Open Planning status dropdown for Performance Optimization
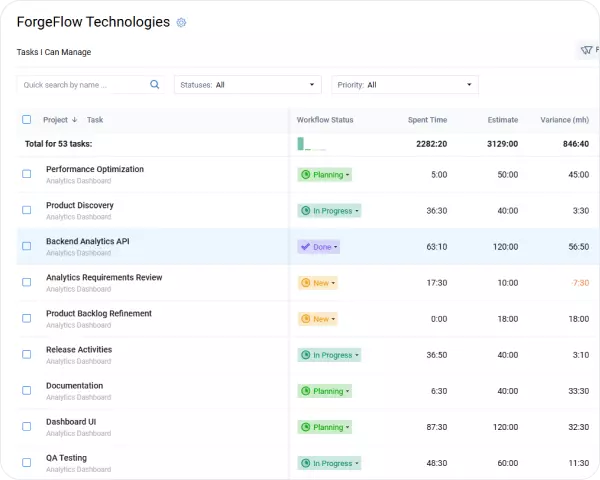Image resolution: width=600 pixels, height=480 pixels. pos(324,175)
